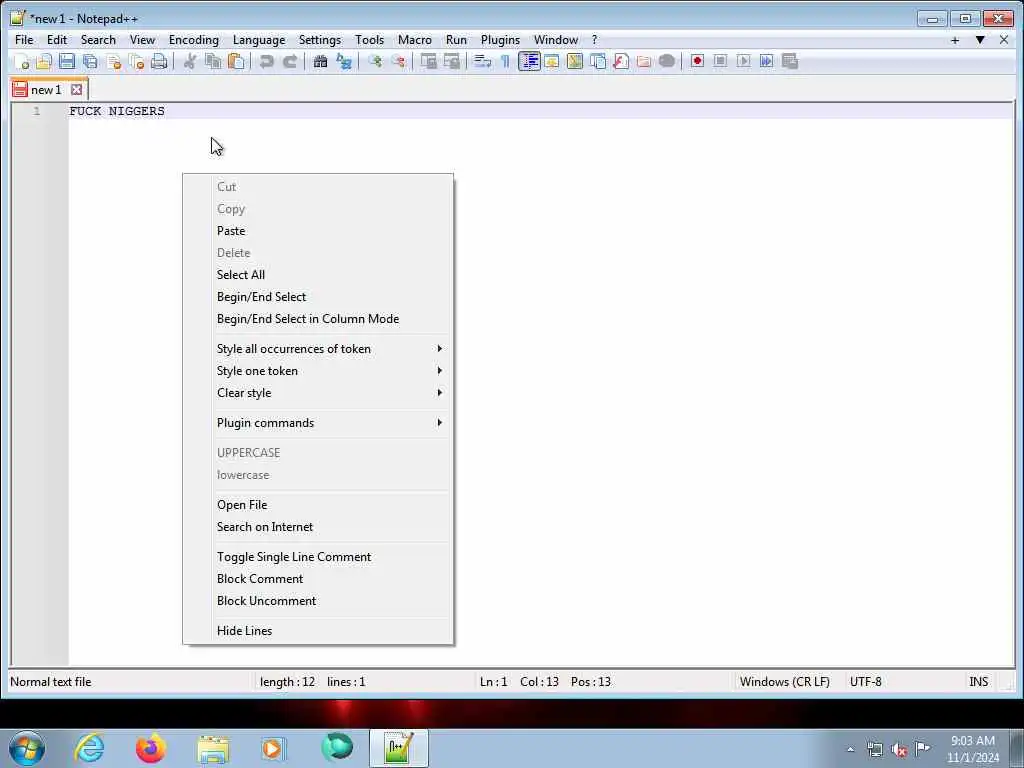Open Internet Explorer from the taskbar
This screenshot has width=1024, height=768.
89,748
